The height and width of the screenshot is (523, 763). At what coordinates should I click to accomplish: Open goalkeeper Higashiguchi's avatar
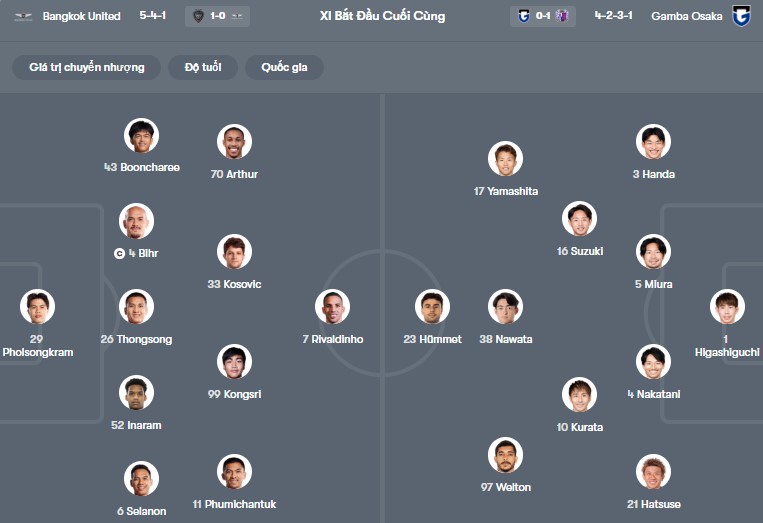tap(727, 307)
